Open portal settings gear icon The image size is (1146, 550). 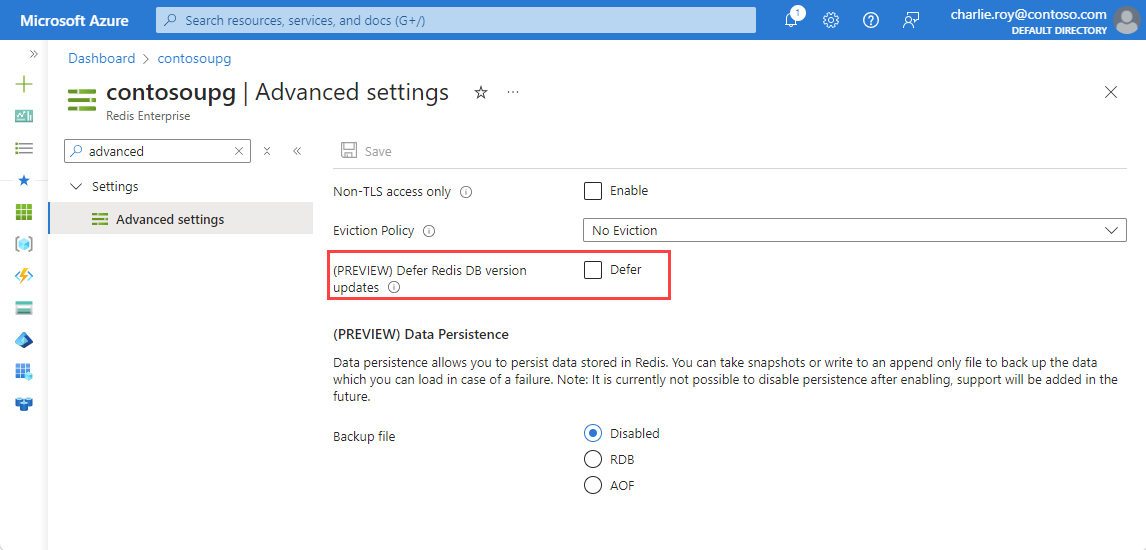click(x=831, y=20)
